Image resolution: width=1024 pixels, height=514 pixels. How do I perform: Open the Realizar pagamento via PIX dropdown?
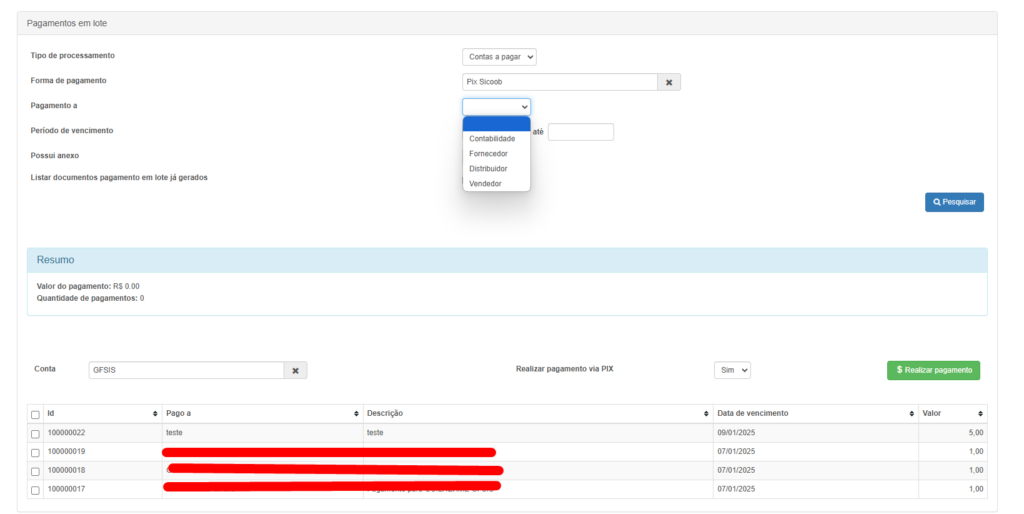[732, 370]
